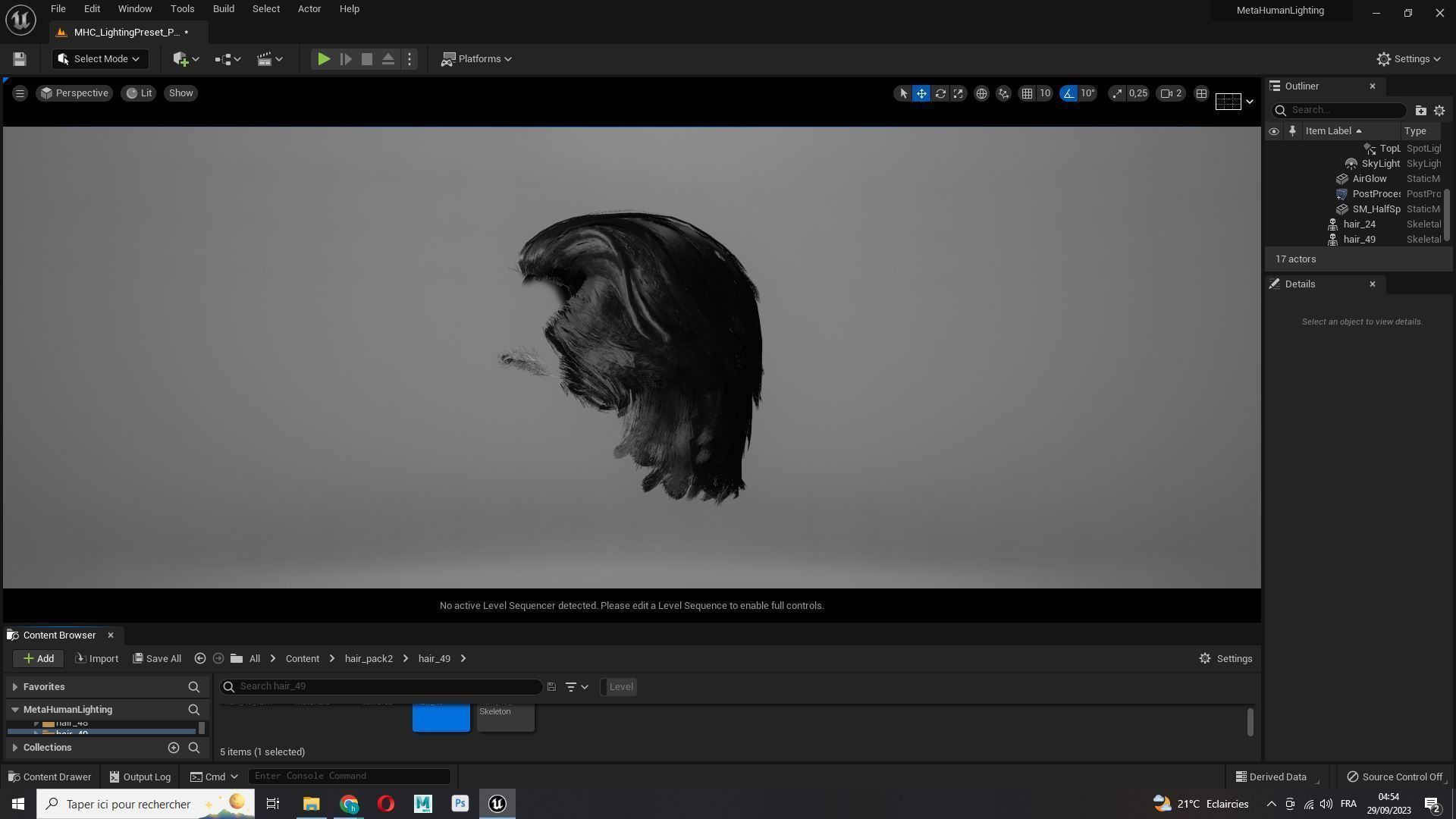The width and height of the screenshot is (1456, 819).
Task: Click the world coordinate system globe icon
Action: (981, 93)
